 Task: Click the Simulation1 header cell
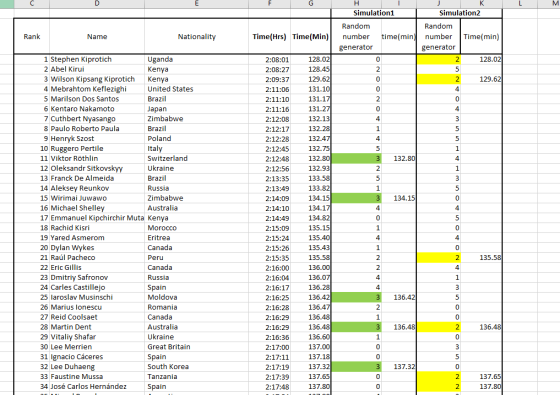[374, 13]
